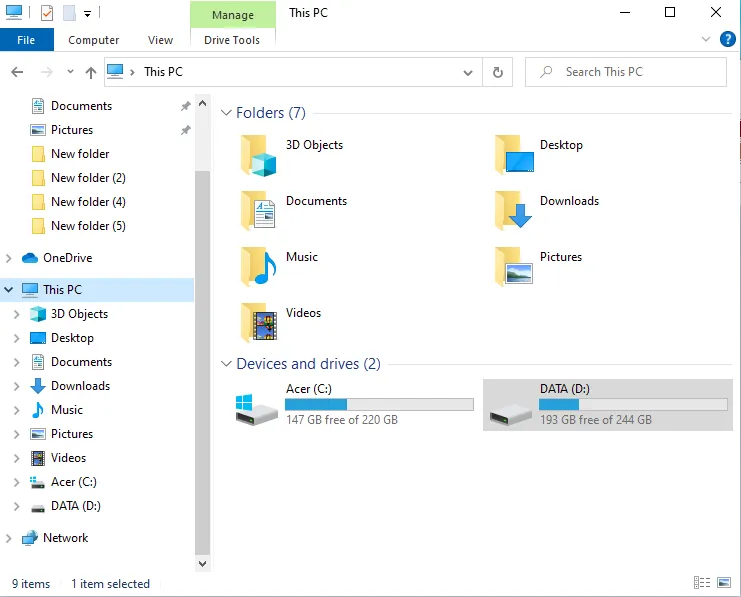The image size is (741, 597).
Task: Select the Desktop folder icon
Action: click(514, 155)
